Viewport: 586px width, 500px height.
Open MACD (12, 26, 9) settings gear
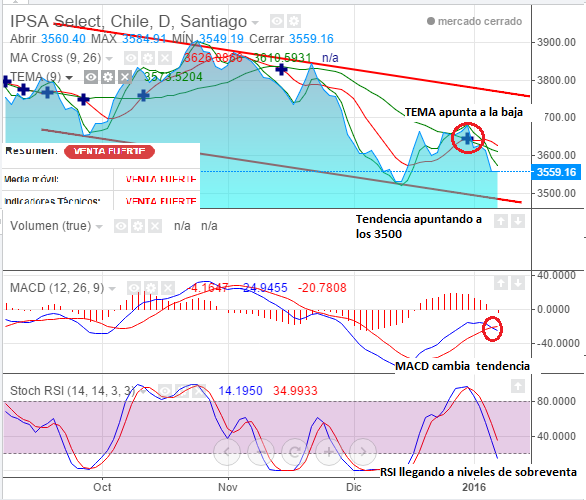coord(151,288)
